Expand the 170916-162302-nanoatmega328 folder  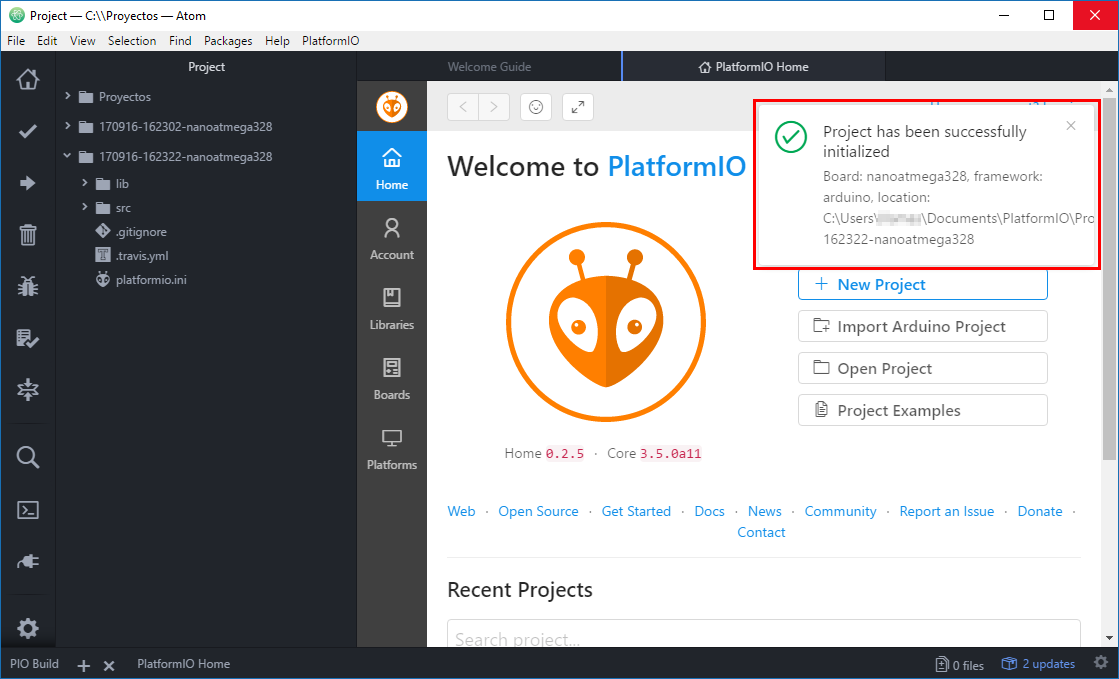67,126
